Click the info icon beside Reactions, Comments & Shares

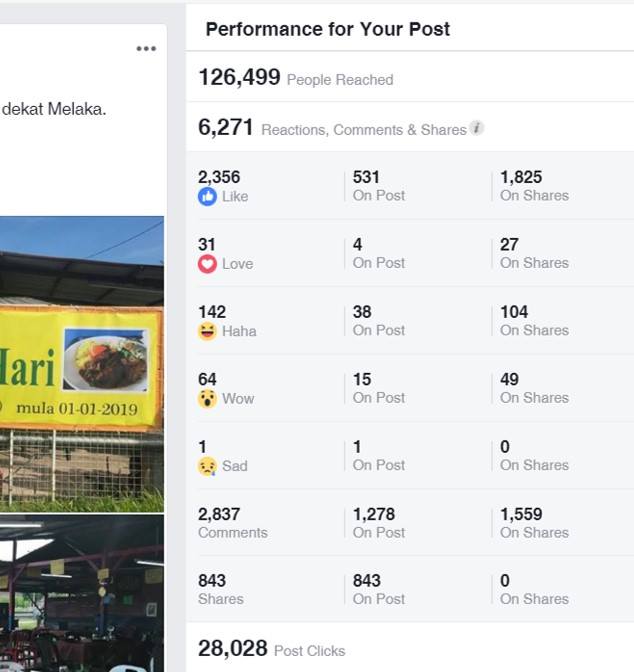[476, 128]
